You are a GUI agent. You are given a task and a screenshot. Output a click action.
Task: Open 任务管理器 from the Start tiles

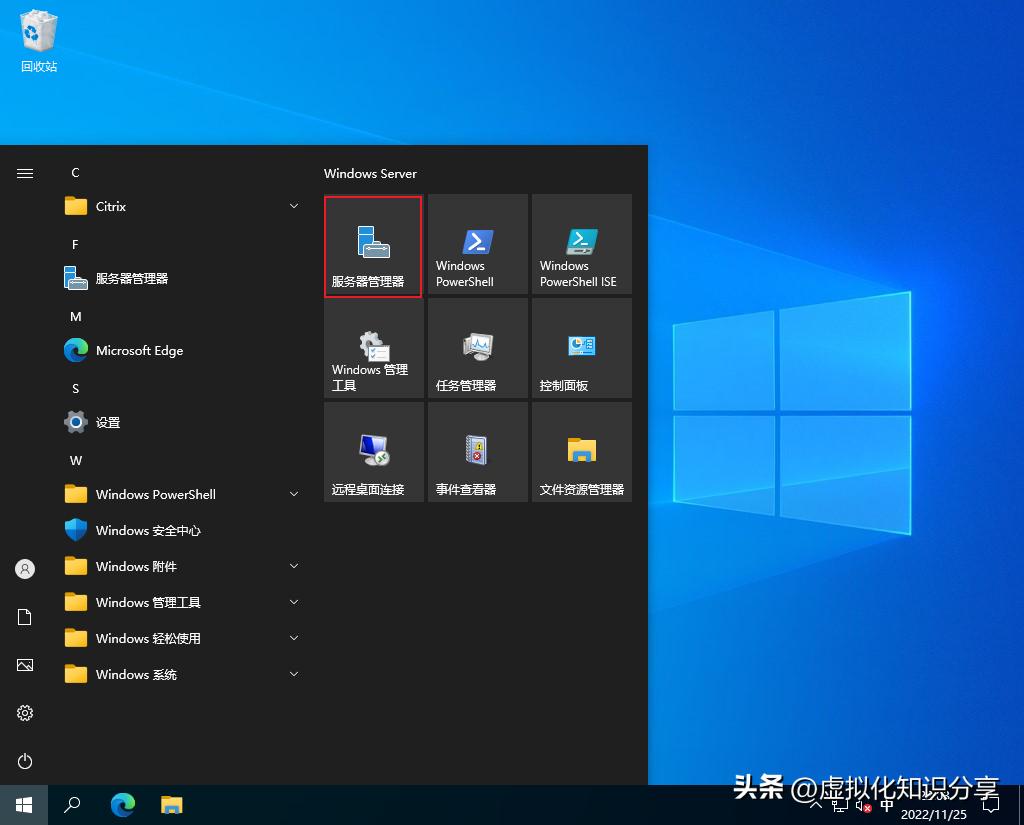point(477,348)
